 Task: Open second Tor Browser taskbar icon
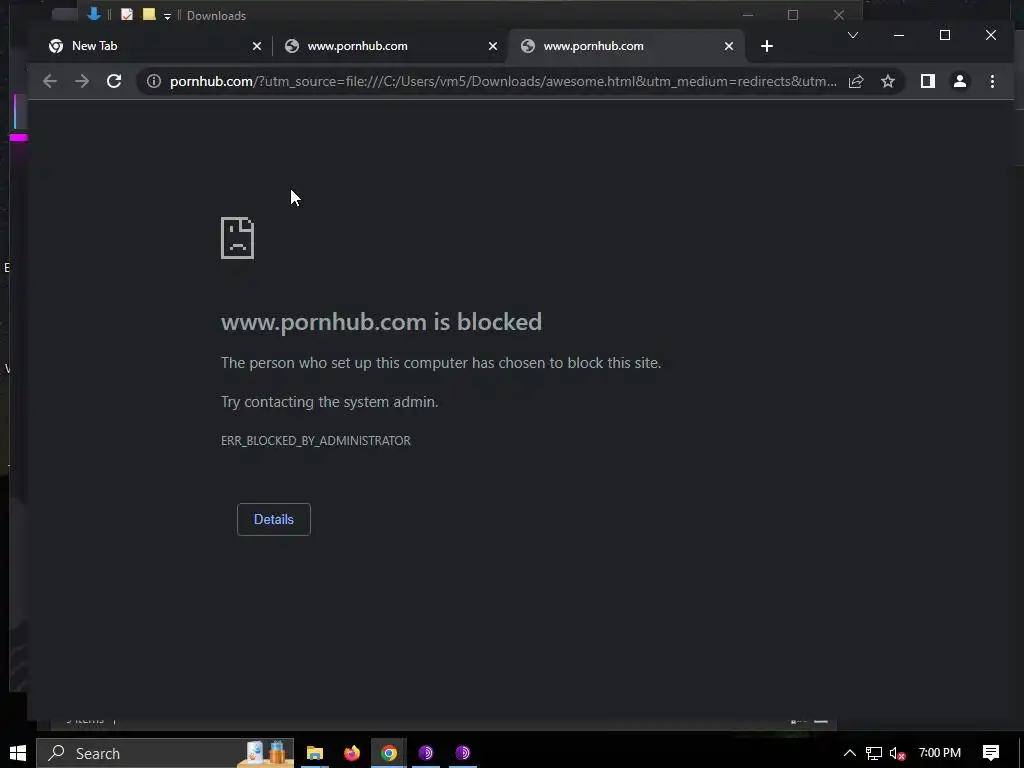[x=462, y=753]
